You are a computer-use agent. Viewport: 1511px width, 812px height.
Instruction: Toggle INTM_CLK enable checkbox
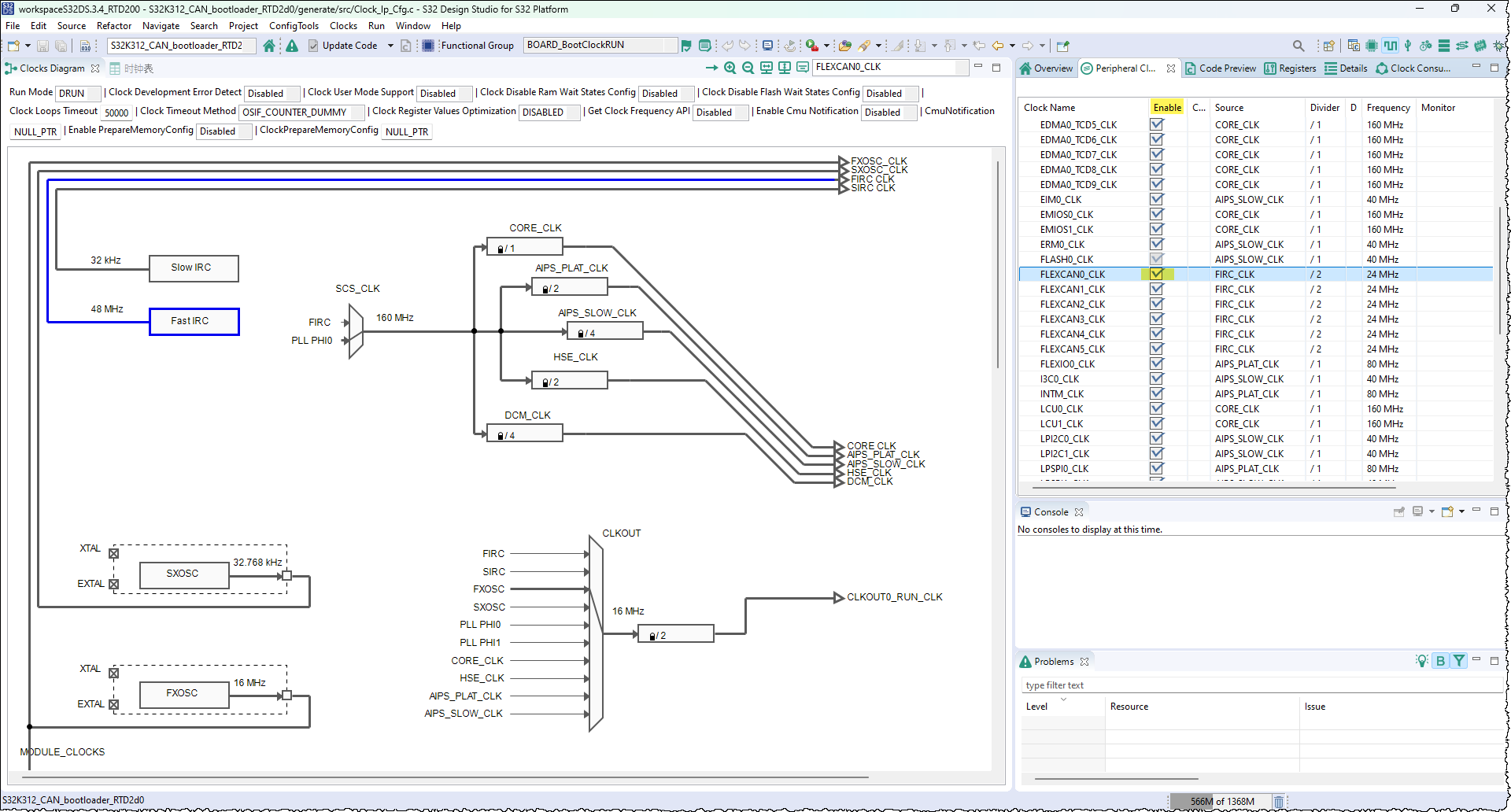(1157, 393)
